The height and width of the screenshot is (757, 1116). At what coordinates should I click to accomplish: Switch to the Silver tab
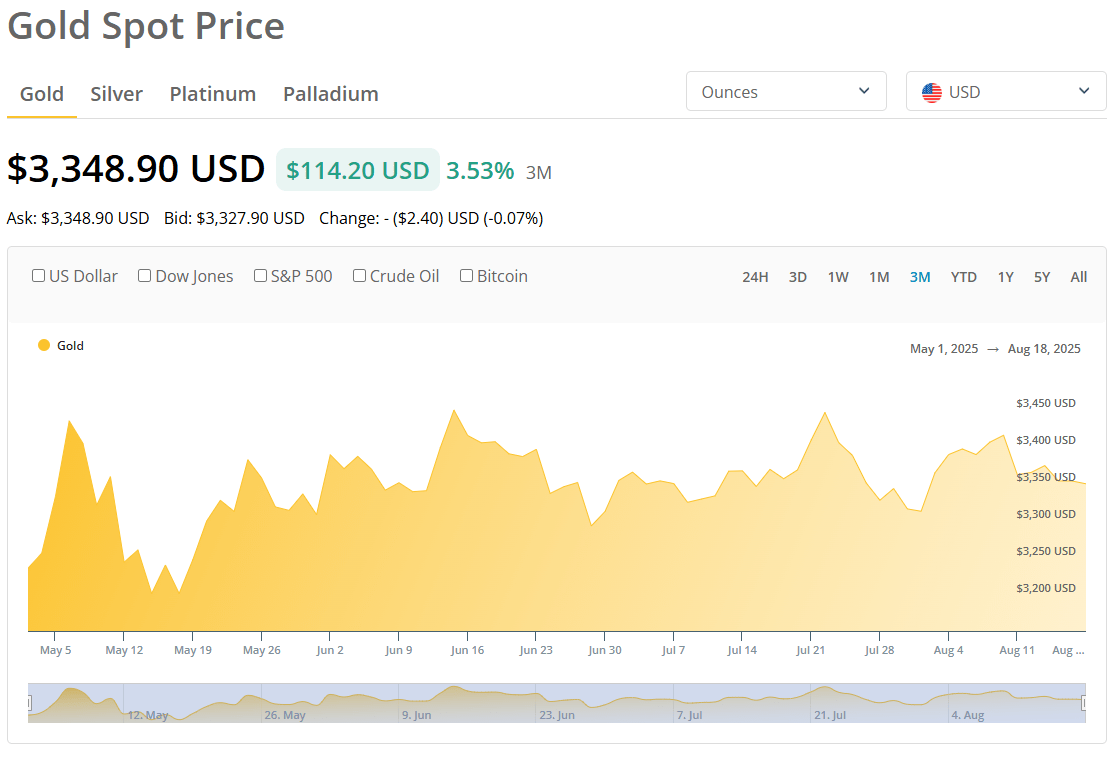116,93
